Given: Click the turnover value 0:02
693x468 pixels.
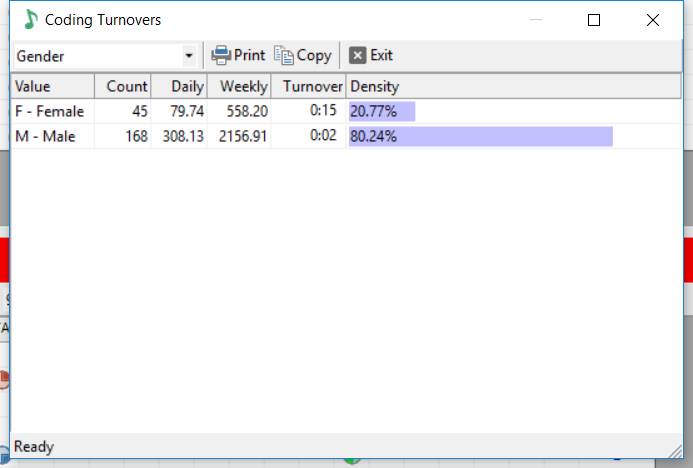Looking at the screenshot, I should click(x=323, y=135).
